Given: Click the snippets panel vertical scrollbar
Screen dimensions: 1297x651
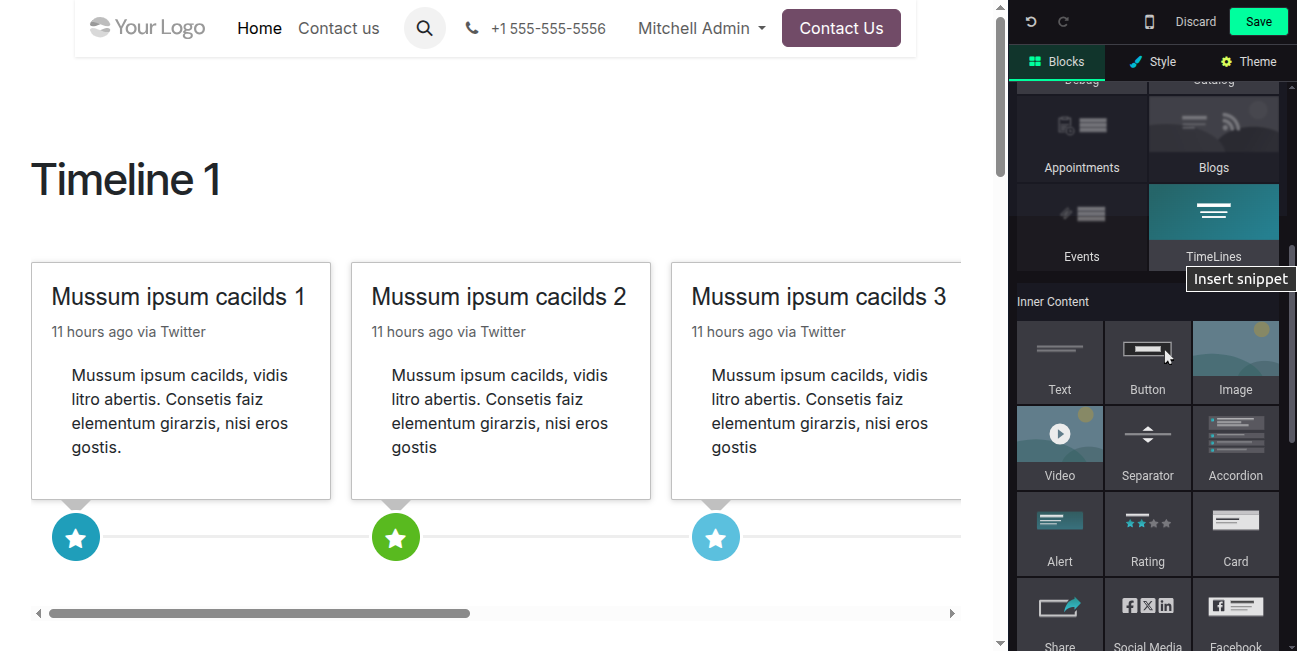Looking at the screenshot, I should [1292, 345].
